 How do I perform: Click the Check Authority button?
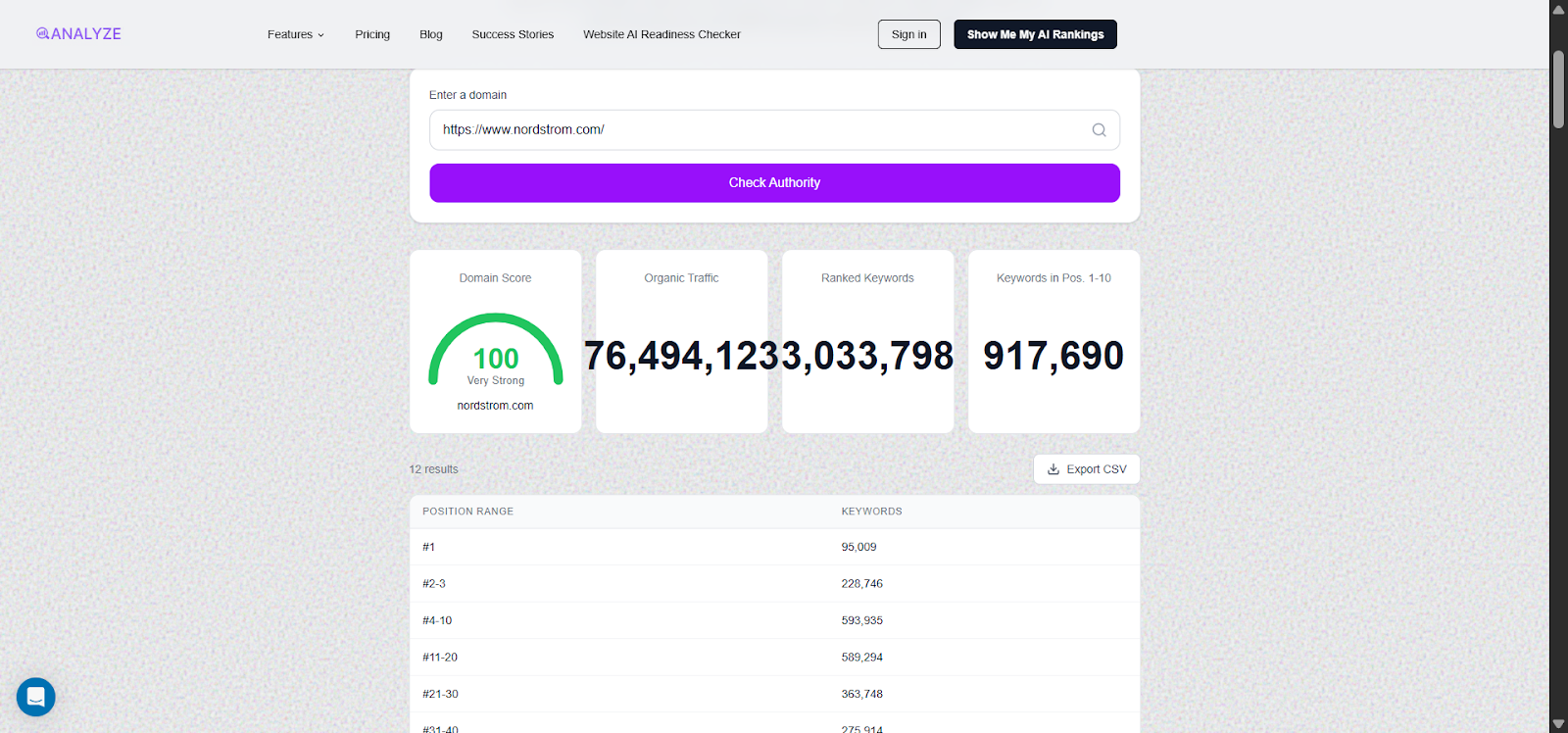(774, 183)
